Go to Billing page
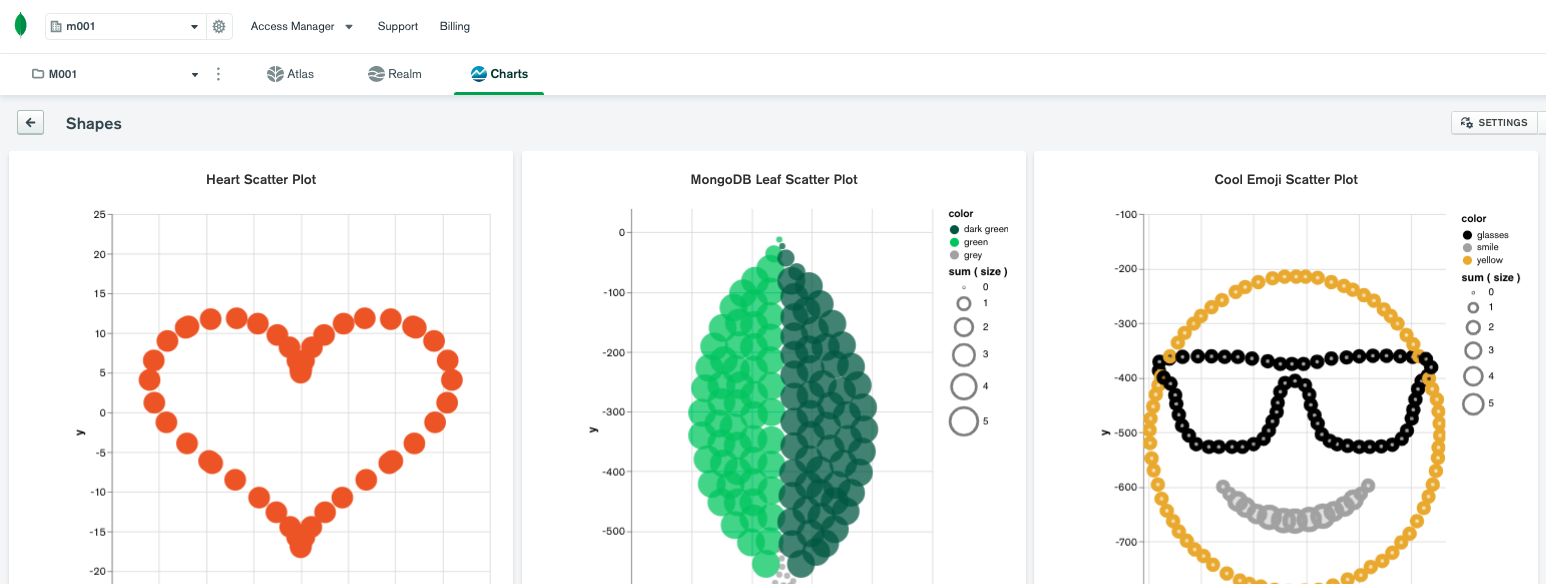 click(x=455, y=27)
